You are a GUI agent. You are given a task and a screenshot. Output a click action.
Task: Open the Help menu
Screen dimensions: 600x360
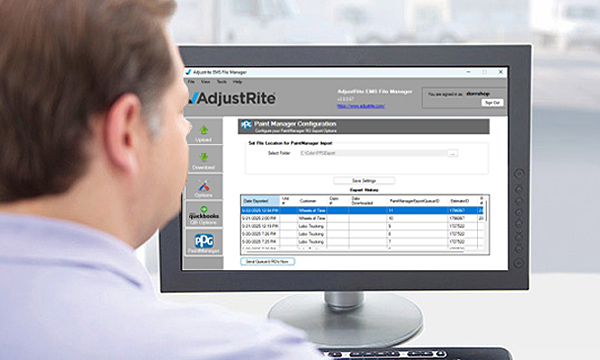tap(237, 81)
